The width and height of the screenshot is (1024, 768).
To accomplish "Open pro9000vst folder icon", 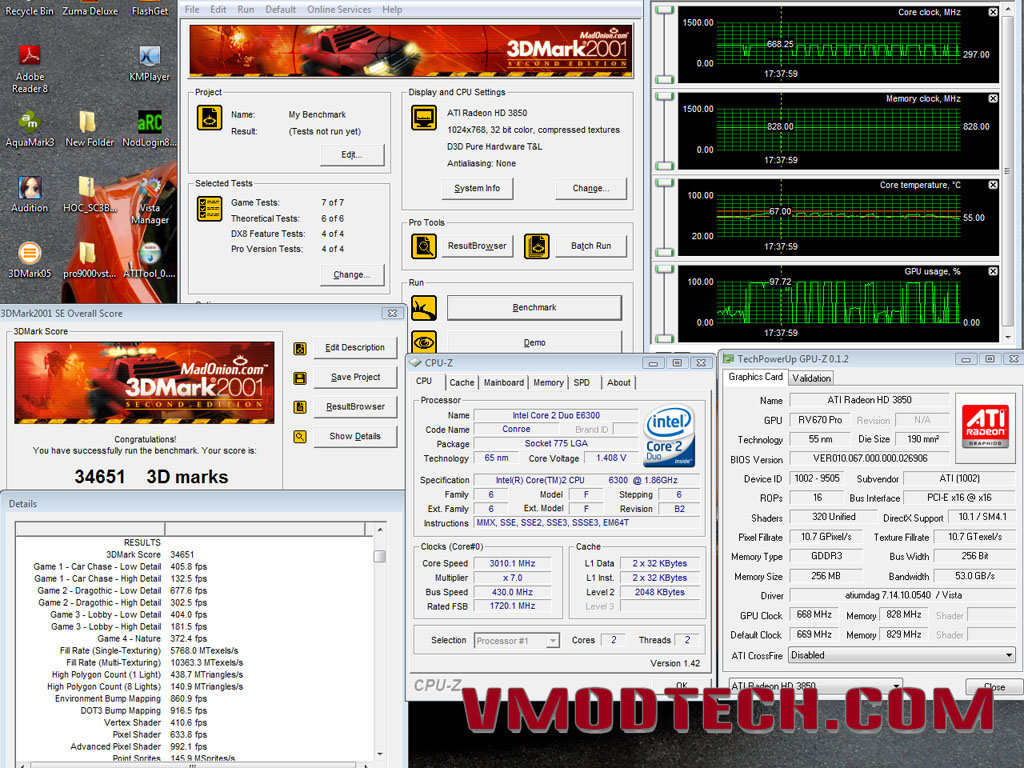I will [x=89, y=259].
